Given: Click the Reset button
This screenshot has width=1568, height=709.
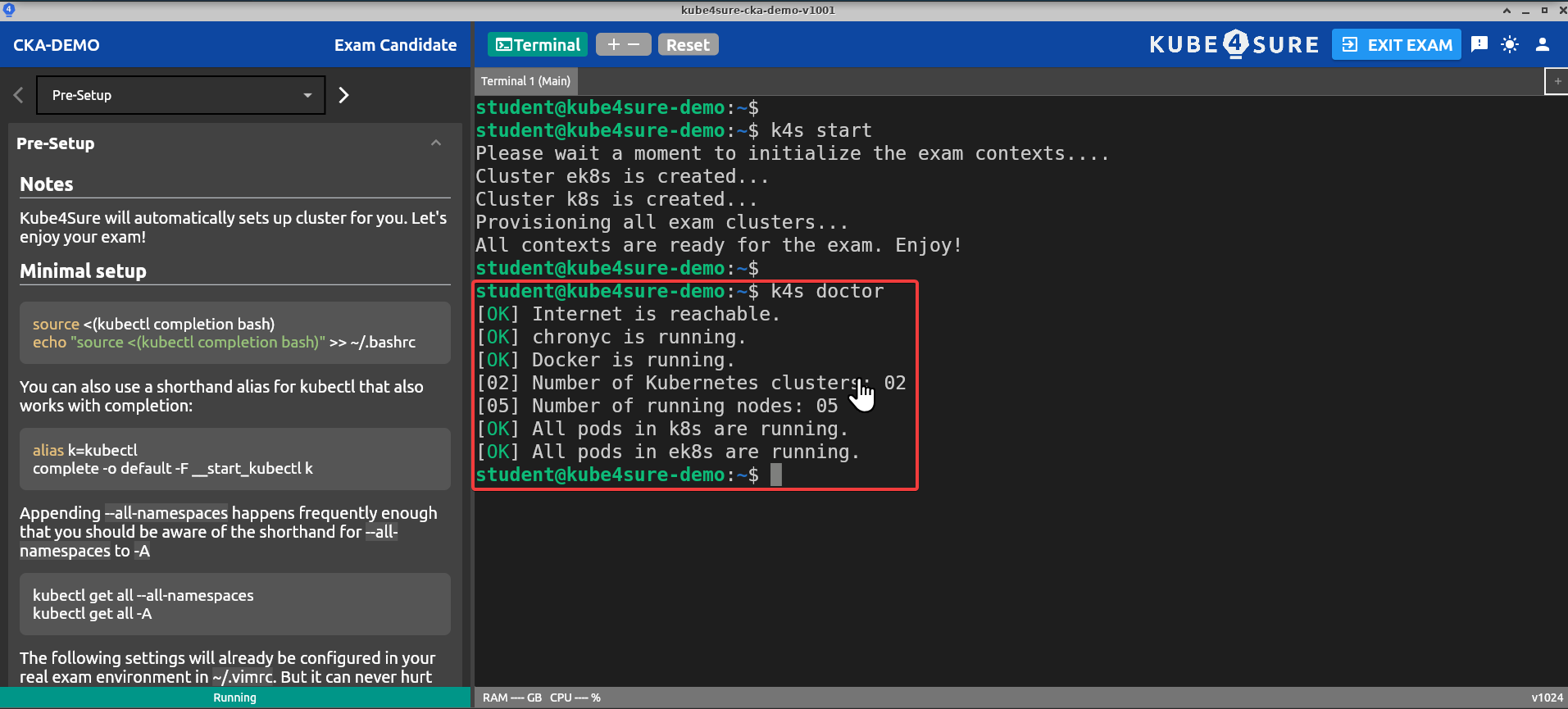Looking at the screenshot, I should (x=688, y=45).
